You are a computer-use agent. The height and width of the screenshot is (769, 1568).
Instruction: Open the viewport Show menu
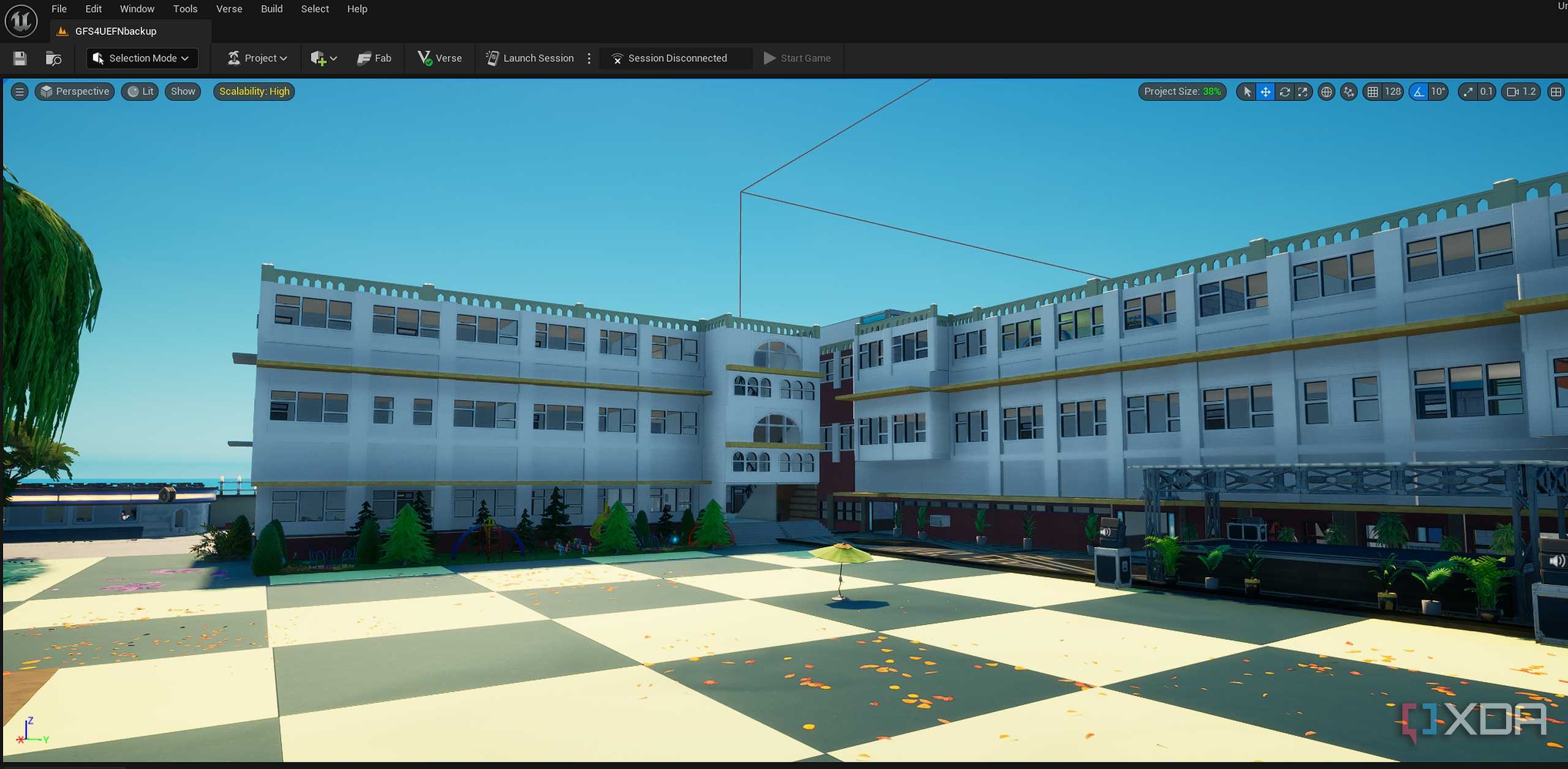(x=183, y=92)
